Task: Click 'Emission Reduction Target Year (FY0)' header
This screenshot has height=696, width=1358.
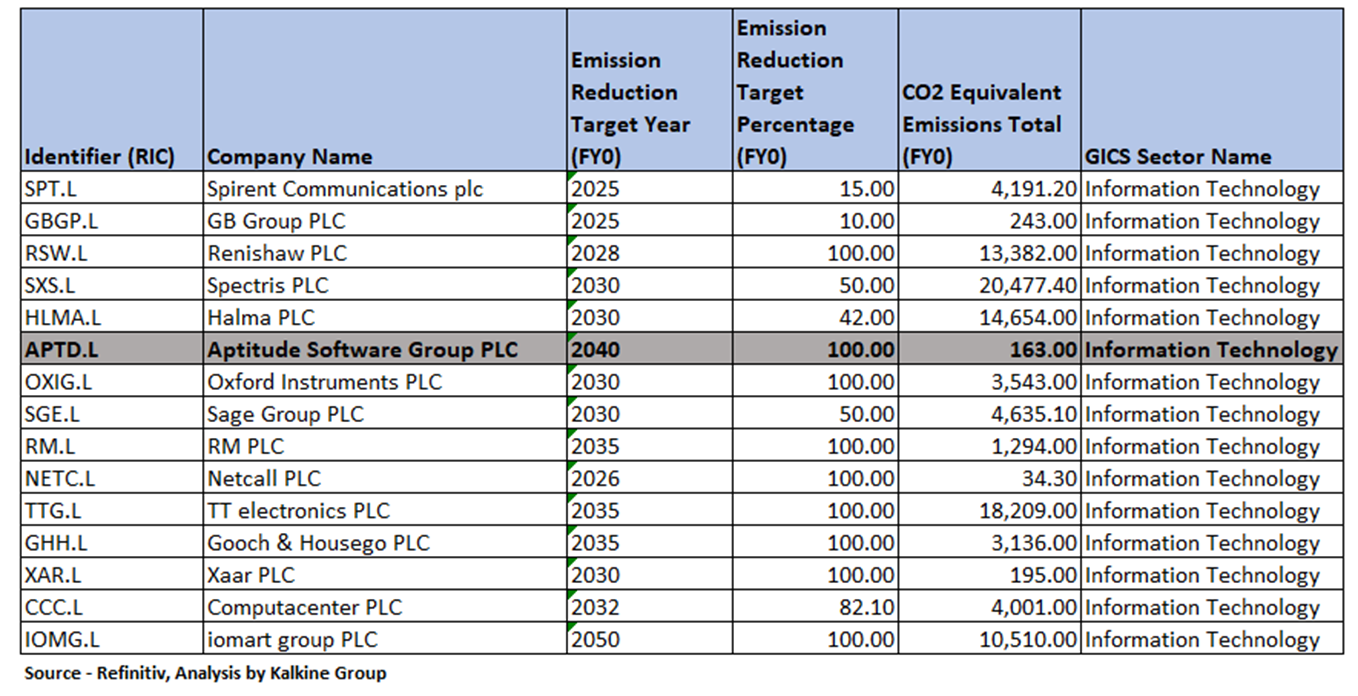Action: tap(650, 90)
